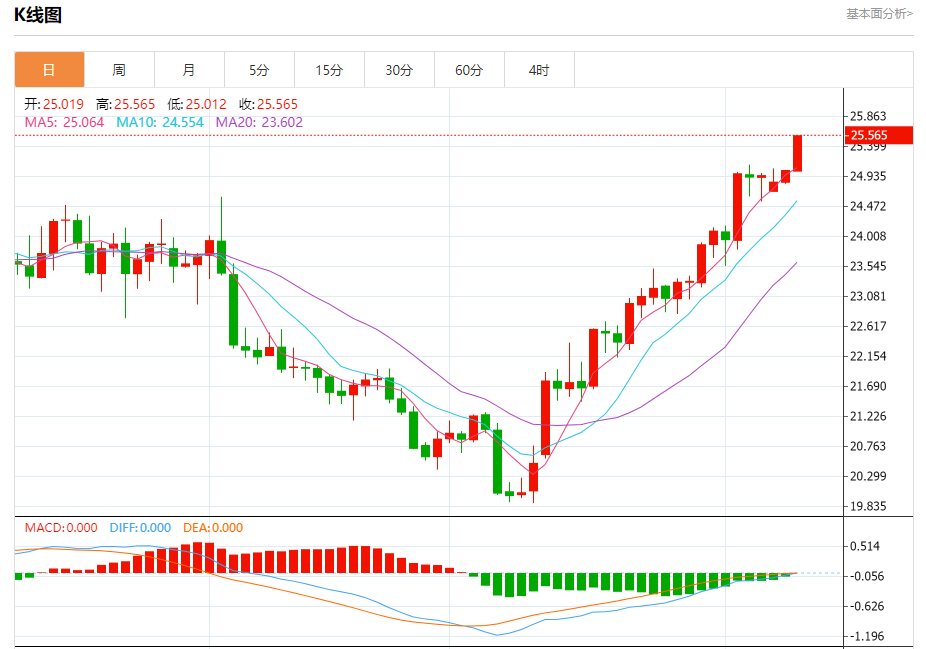This screenshot has width=926, height=649.
Task: Click the 24.935 price axis label
Action: coord(868,176)
